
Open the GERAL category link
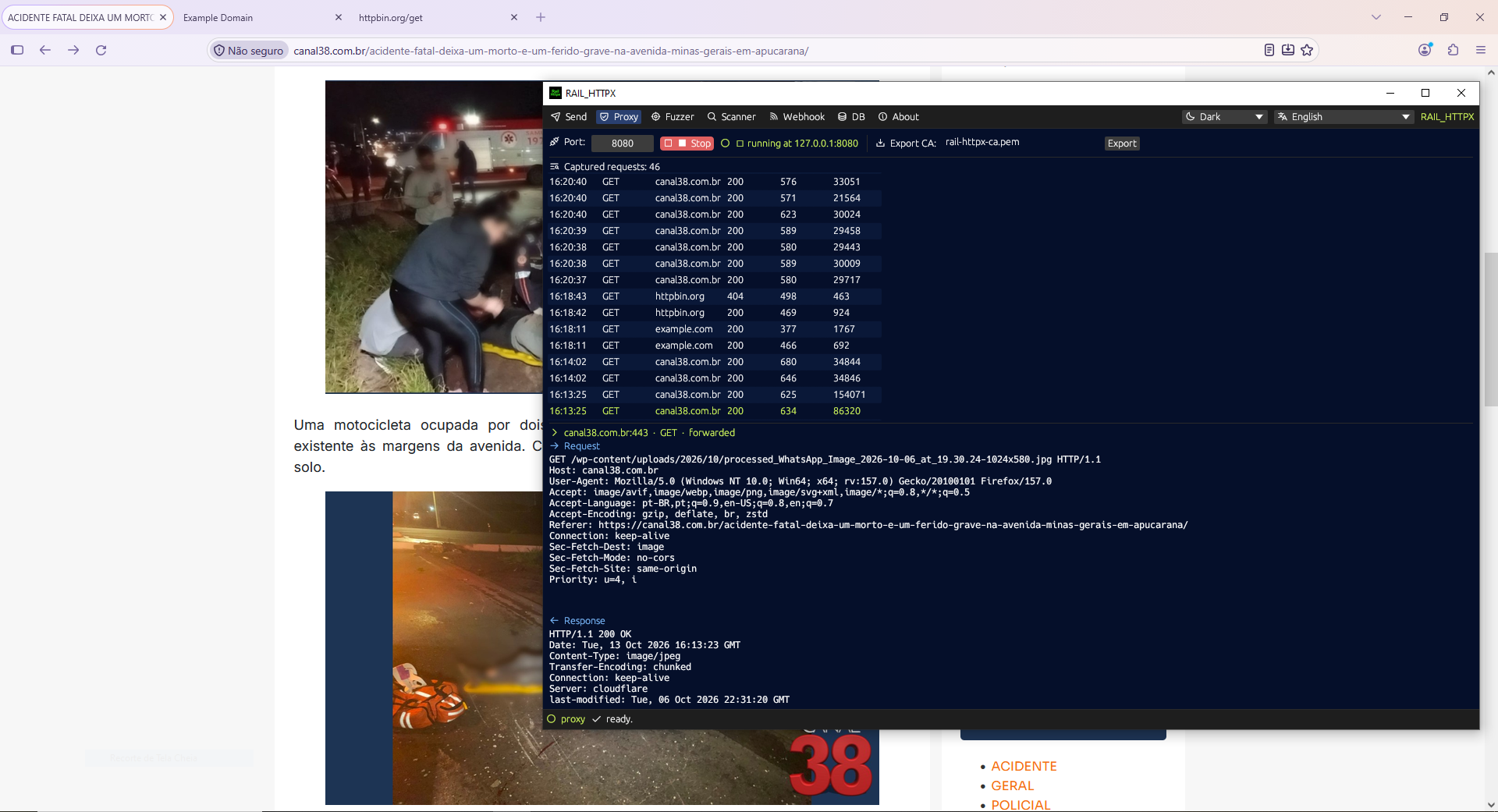point(1013,786)
